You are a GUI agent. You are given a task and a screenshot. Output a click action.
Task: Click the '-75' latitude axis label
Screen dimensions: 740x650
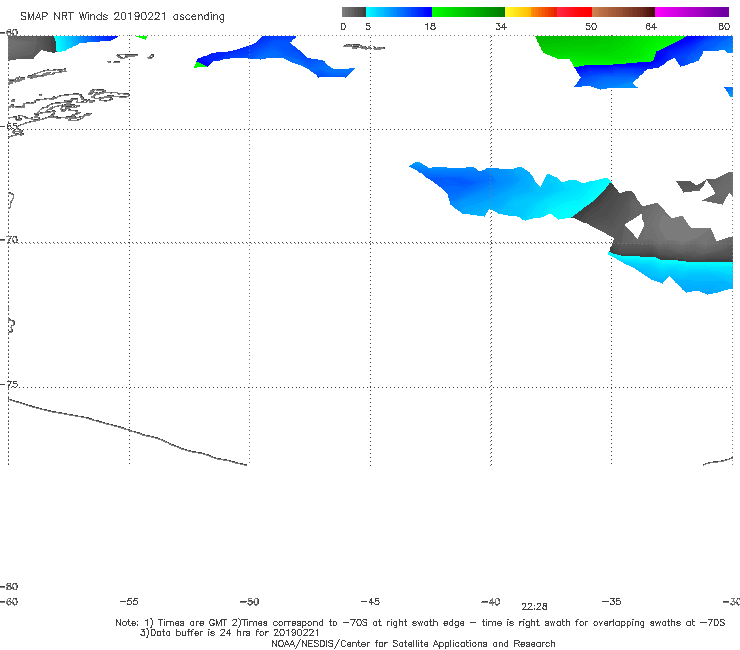(9, 384)
